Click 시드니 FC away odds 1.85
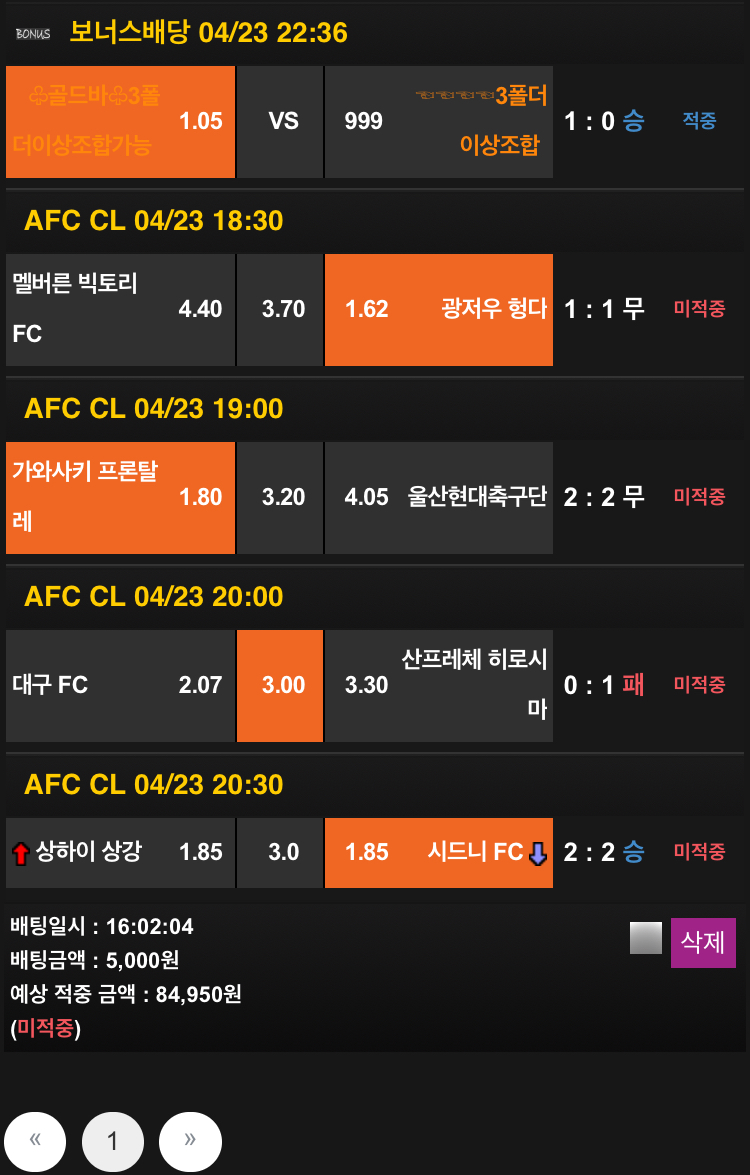This screenshot has height=1175, width=750. point(438,852)
